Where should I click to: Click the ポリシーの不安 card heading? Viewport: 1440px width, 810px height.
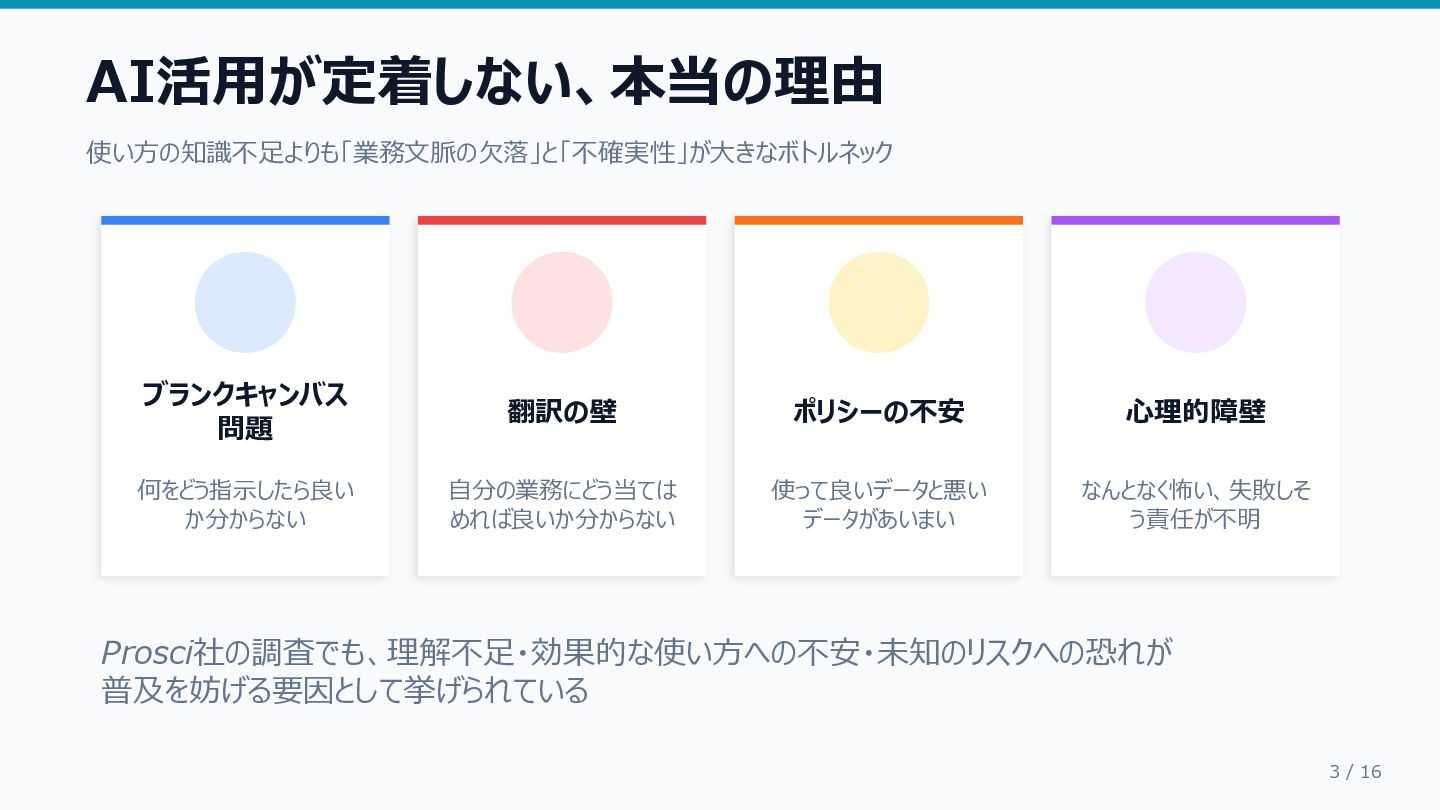(879, 411)
